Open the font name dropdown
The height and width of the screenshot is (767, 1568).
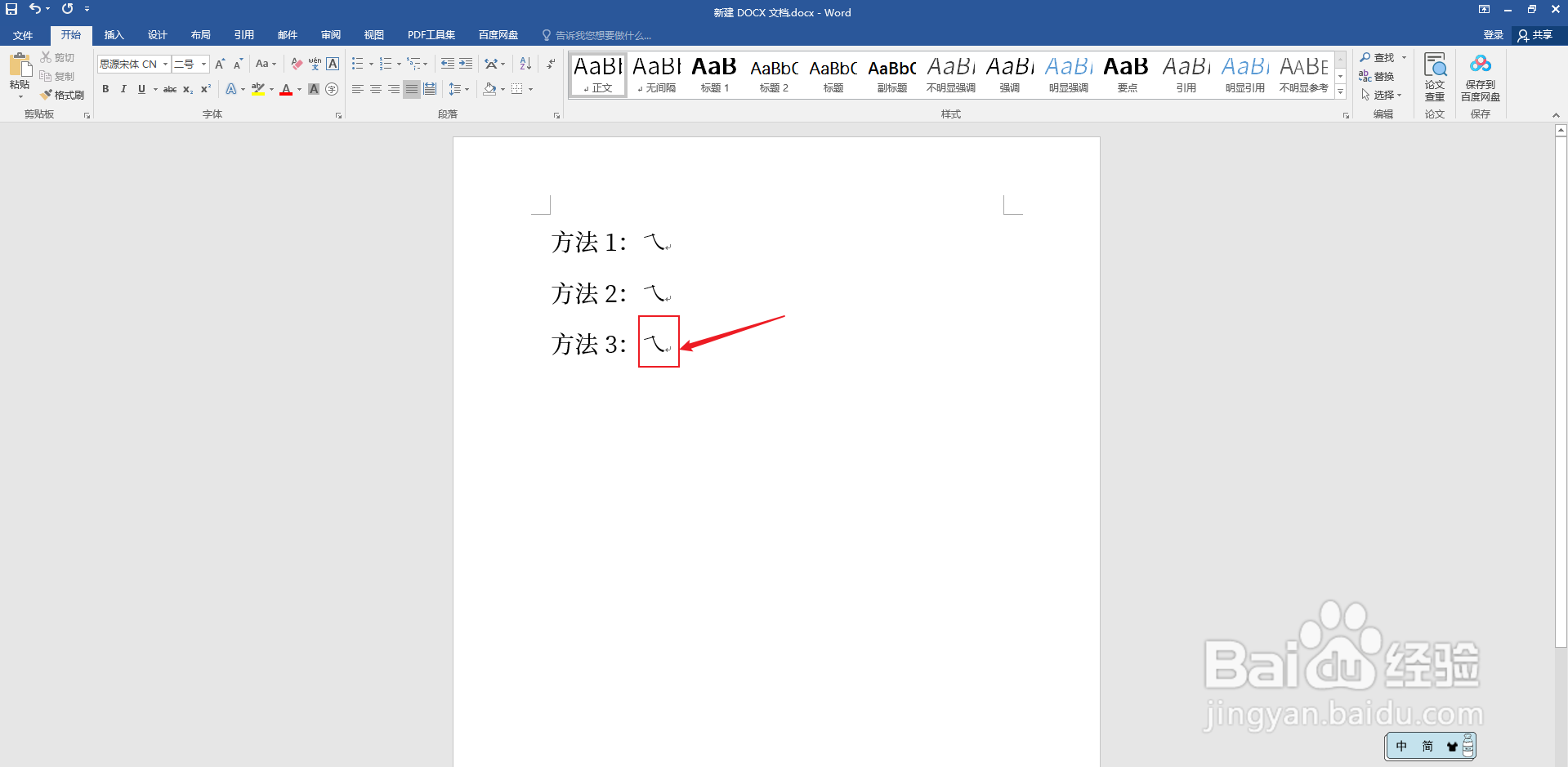tap(165, 64)
